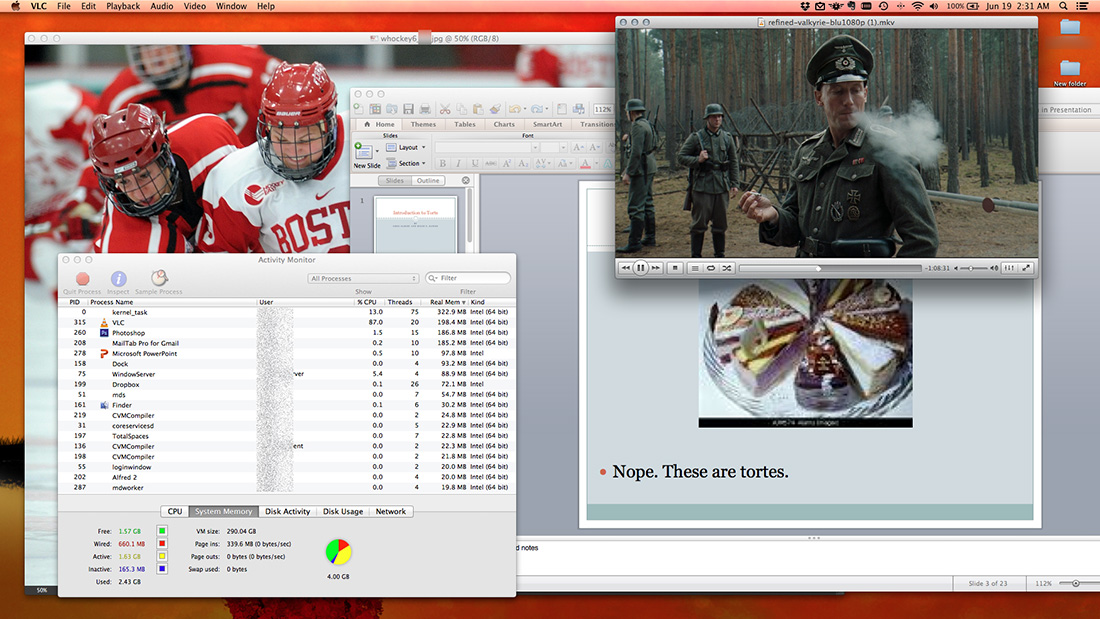The image size is (1100, 619).
Task: Toggle Strikethrough formatting in PowerPoint
Action: tap(491, 164)
